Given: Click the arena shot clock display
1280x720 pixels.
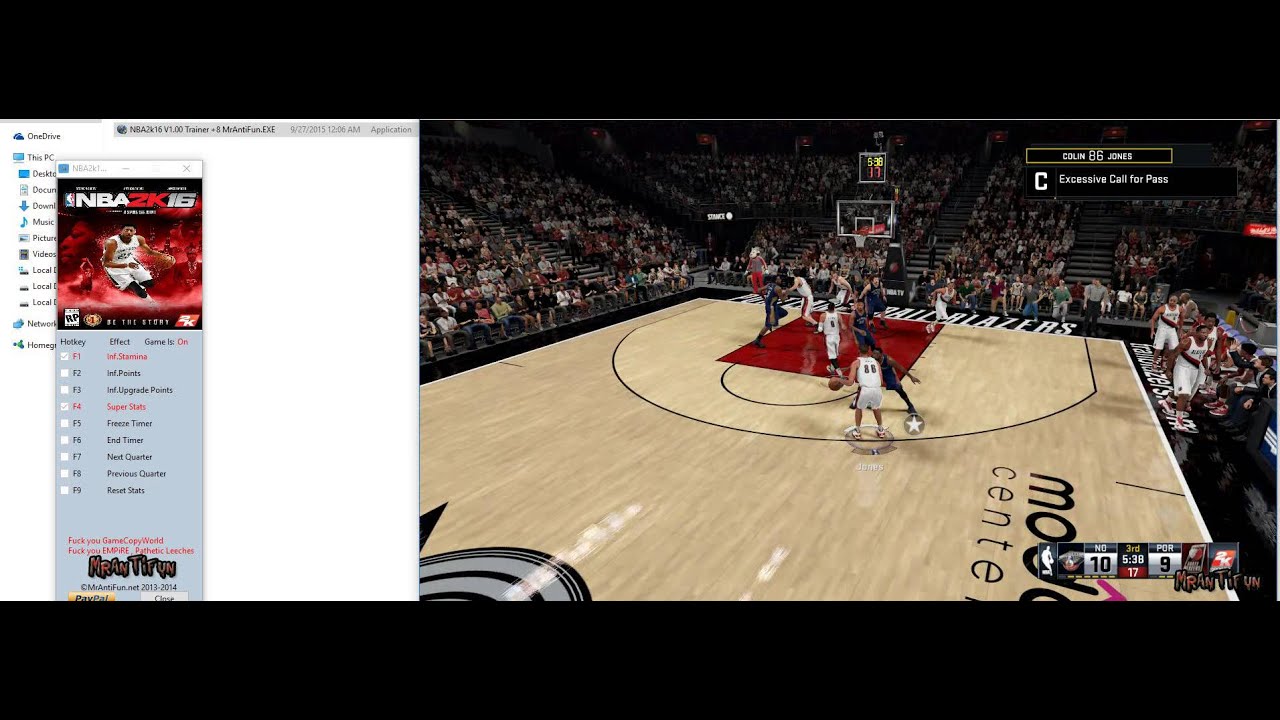Looking at the screenshot, I should 874,166.
